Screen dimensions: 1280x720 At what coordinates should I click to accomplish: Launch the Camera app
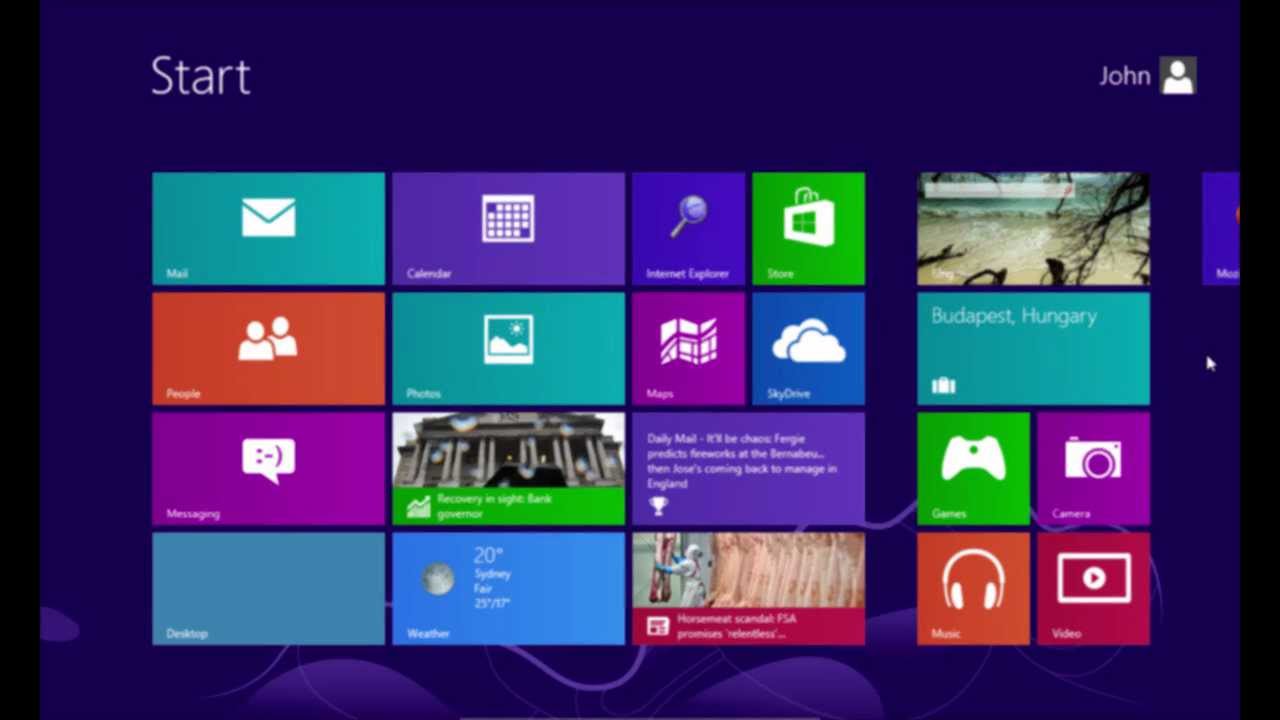coord(1093,468)
